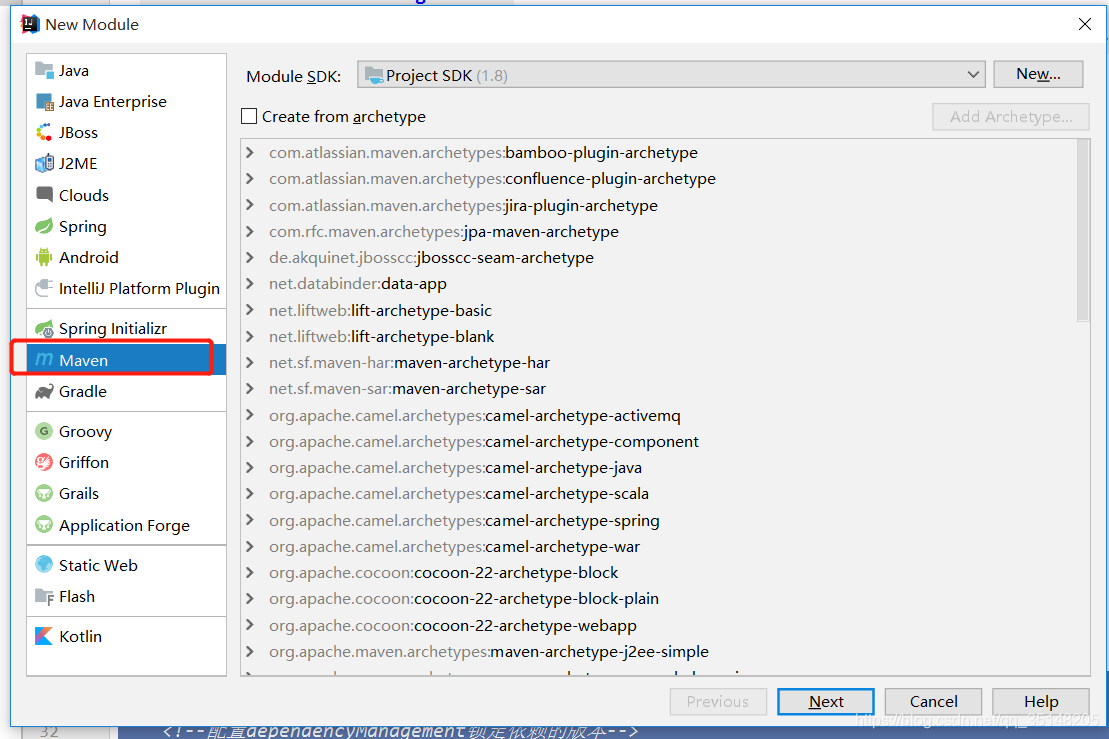
Task: Choose Gradle module type label
Action: [x=83, y=392]
